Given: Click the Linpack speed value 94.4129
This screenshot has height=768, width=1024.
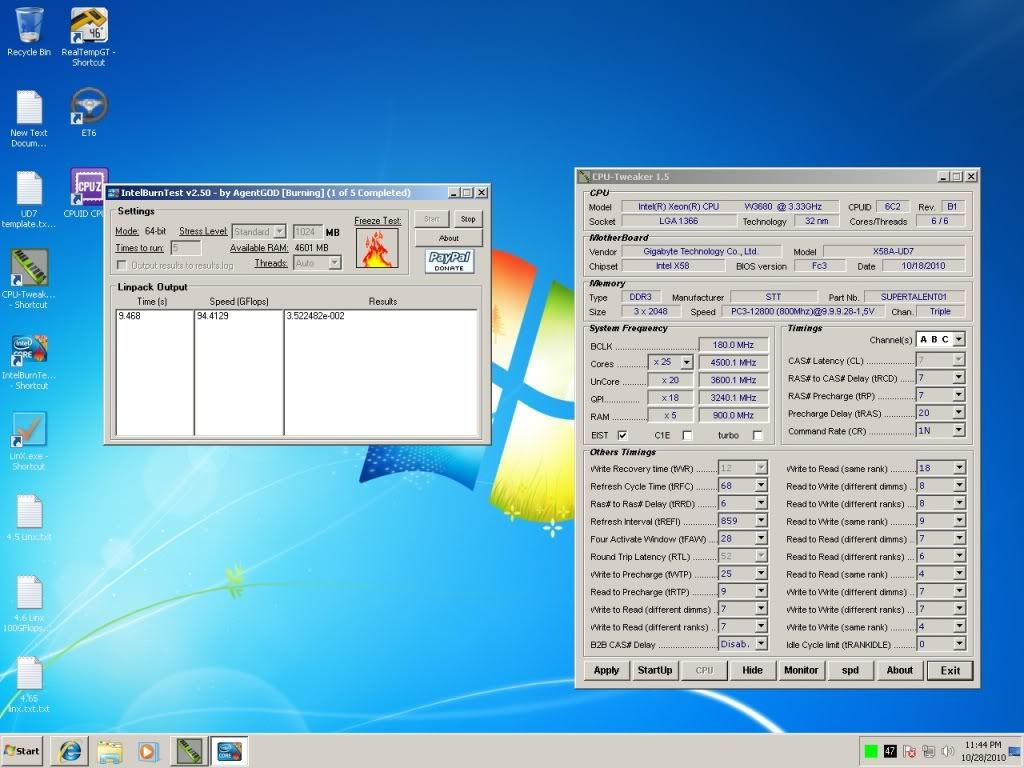Looking at the screenshot, I should tap(214, 316).
